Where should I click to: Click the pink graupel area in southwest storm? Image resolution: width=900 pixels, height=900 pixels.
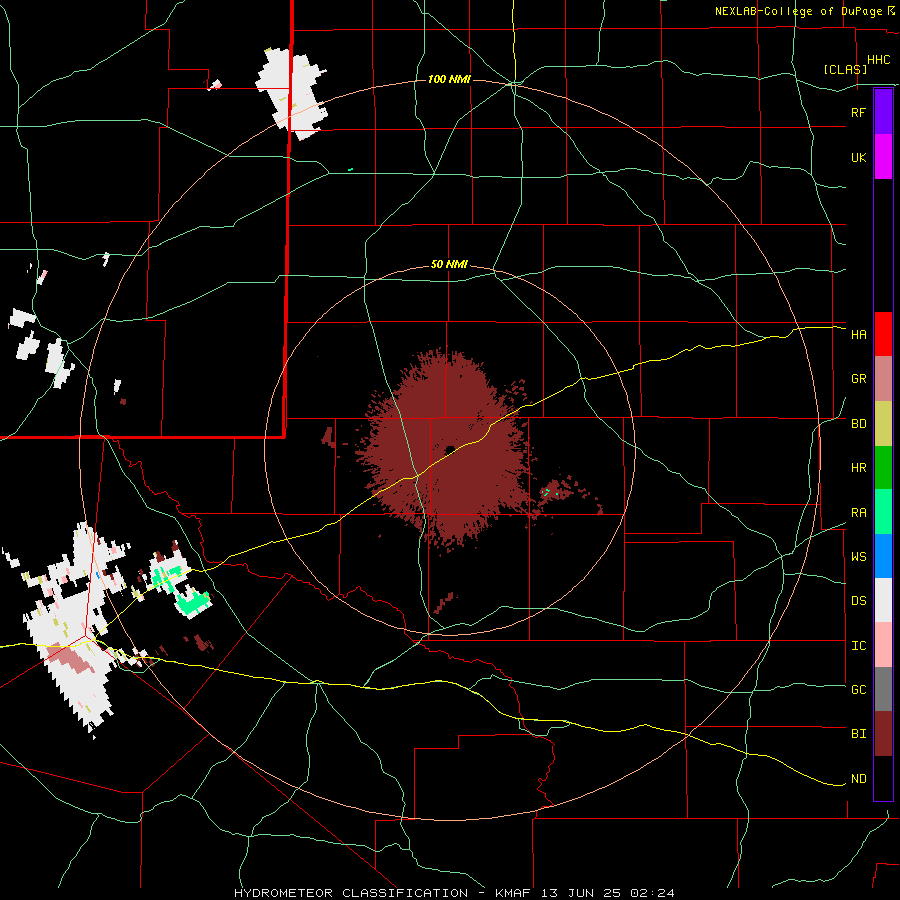point(72,658)
